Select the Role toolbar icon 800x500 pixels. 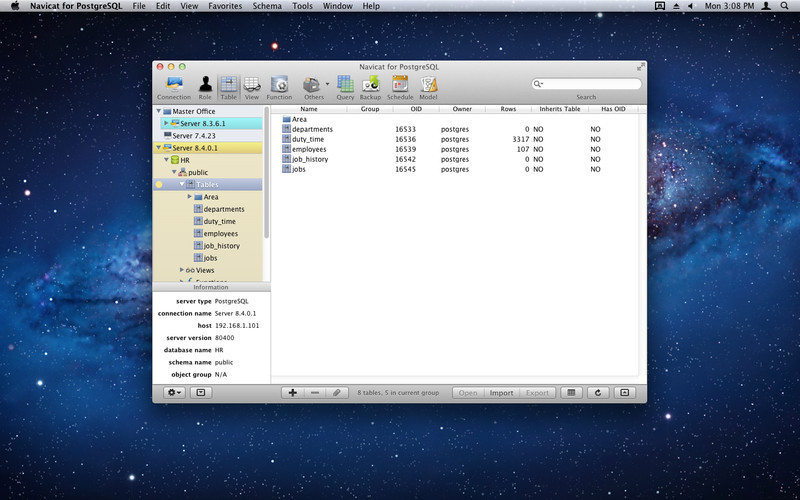coord(205,88)
